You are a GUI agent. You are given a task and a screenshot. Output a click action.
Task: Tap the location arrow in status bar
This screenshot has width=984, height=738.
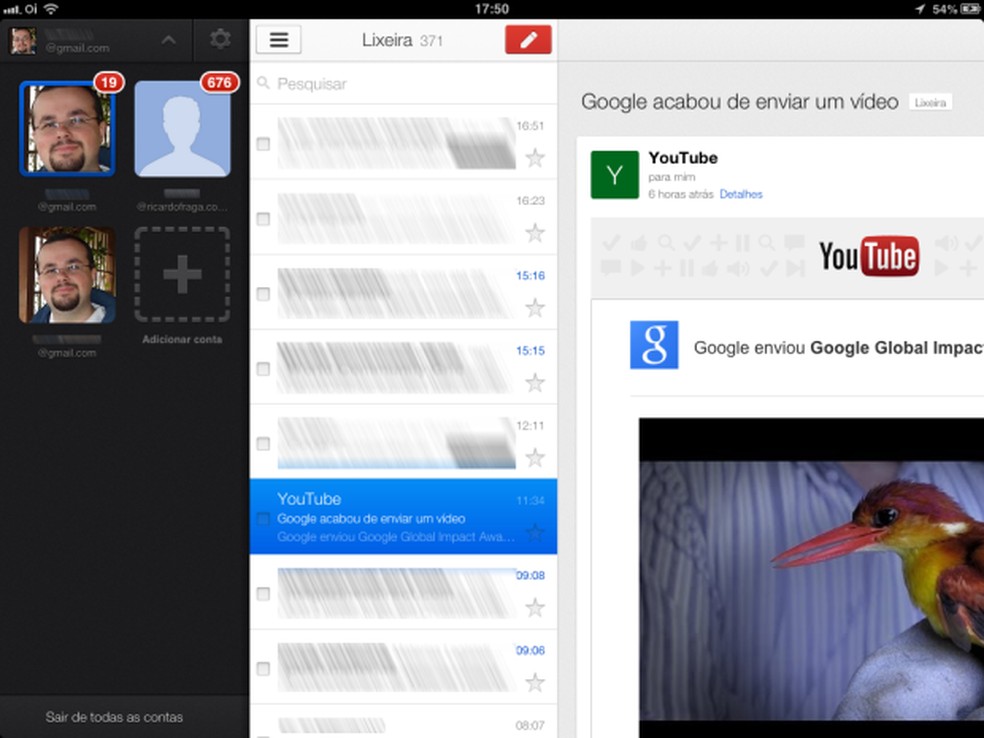pyautogui.click(x=920, y=9)
